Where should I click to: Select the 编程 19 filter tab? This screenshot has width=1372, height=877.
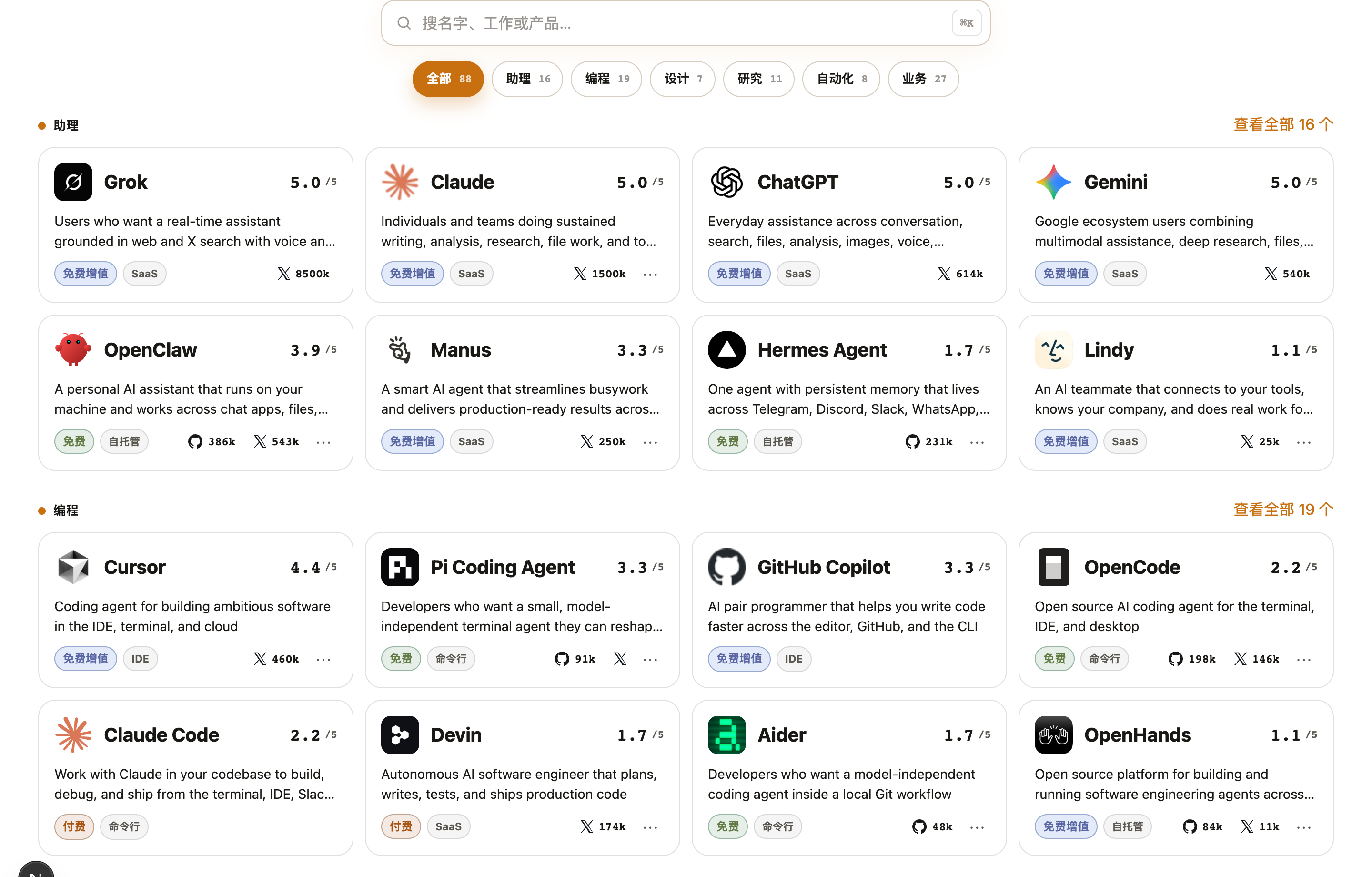[606, 79]
